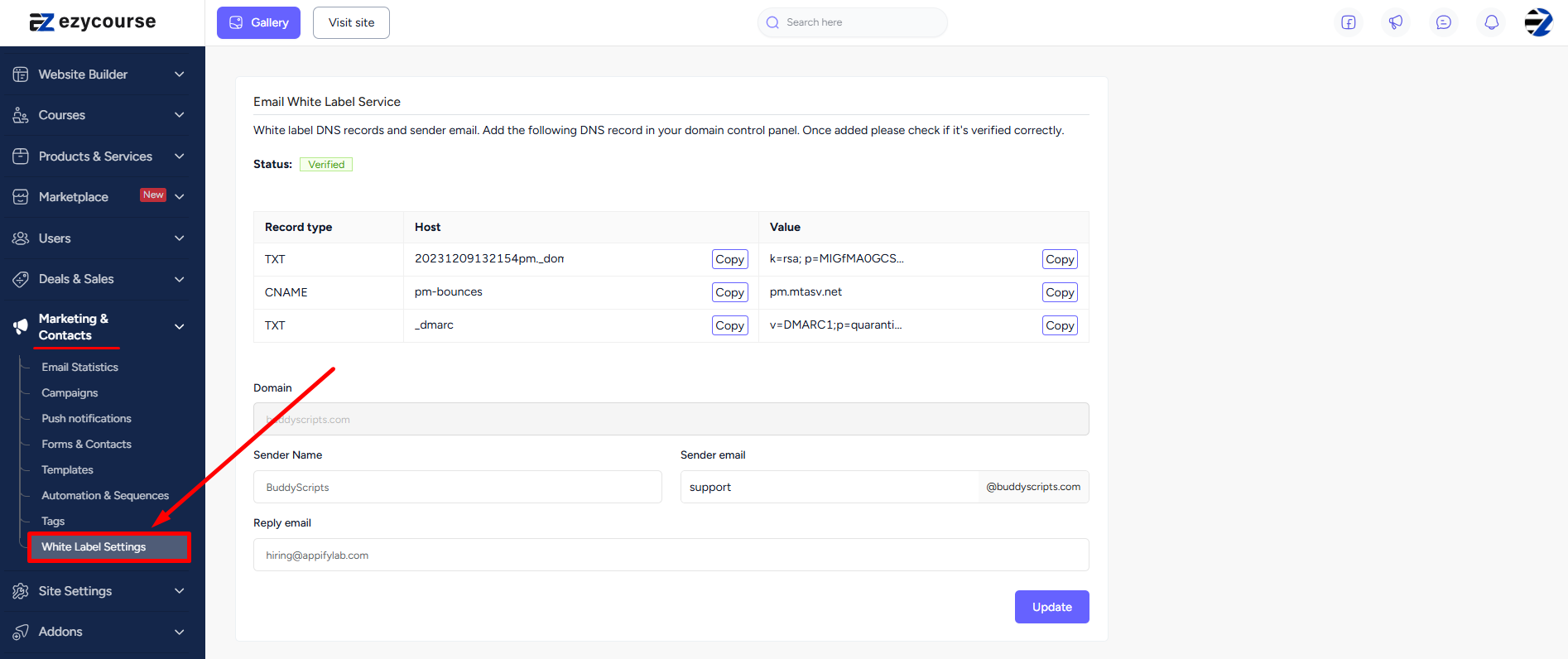Open the profile avatar menu
Screen dimensions: 1568x659
point(1539,22)
